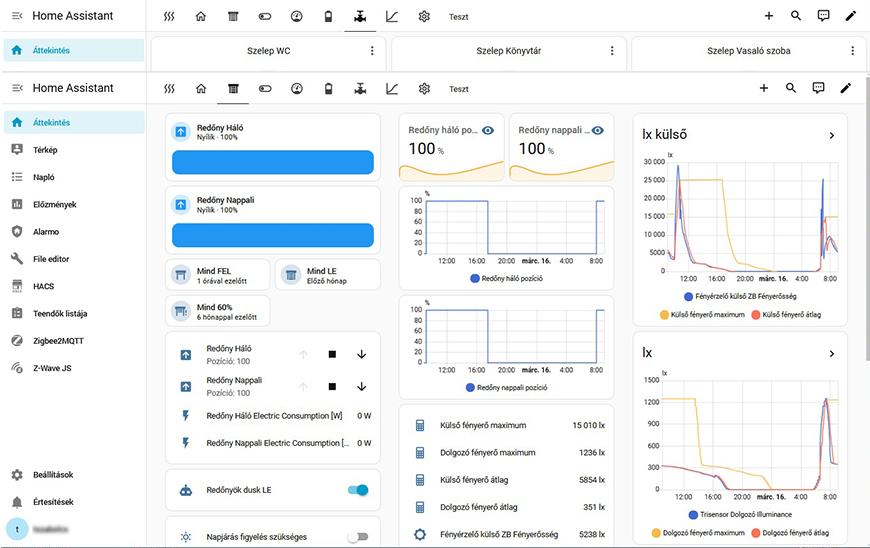The height and width of the screenshot is (548, 870).
Task: Click down arrow for Redőny Nappali cover
Action: coord(361,386)
